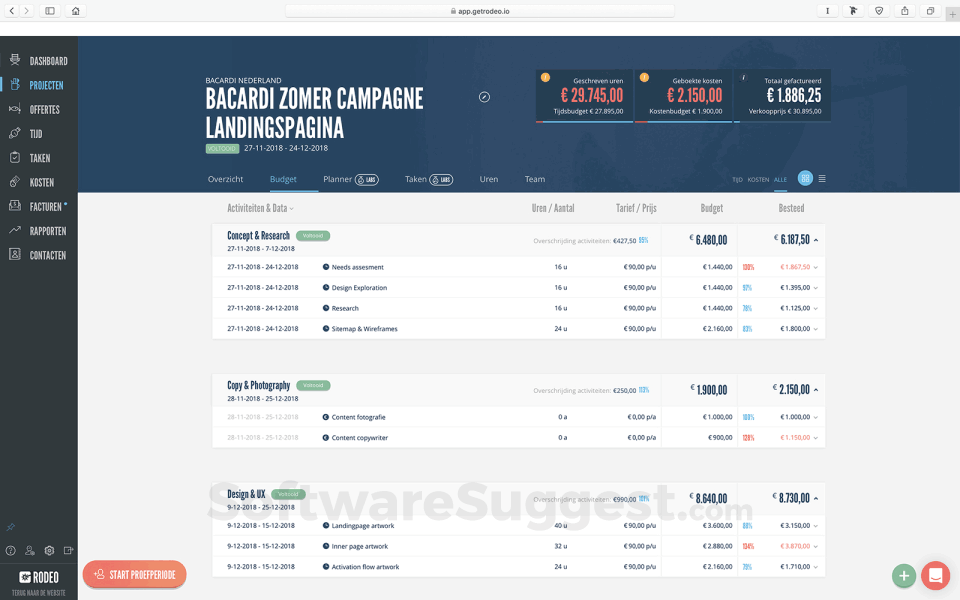The width and height of the screenshot is (960, 600).
Task: Open Rapporten reports in sidebar
Action: 38,231
